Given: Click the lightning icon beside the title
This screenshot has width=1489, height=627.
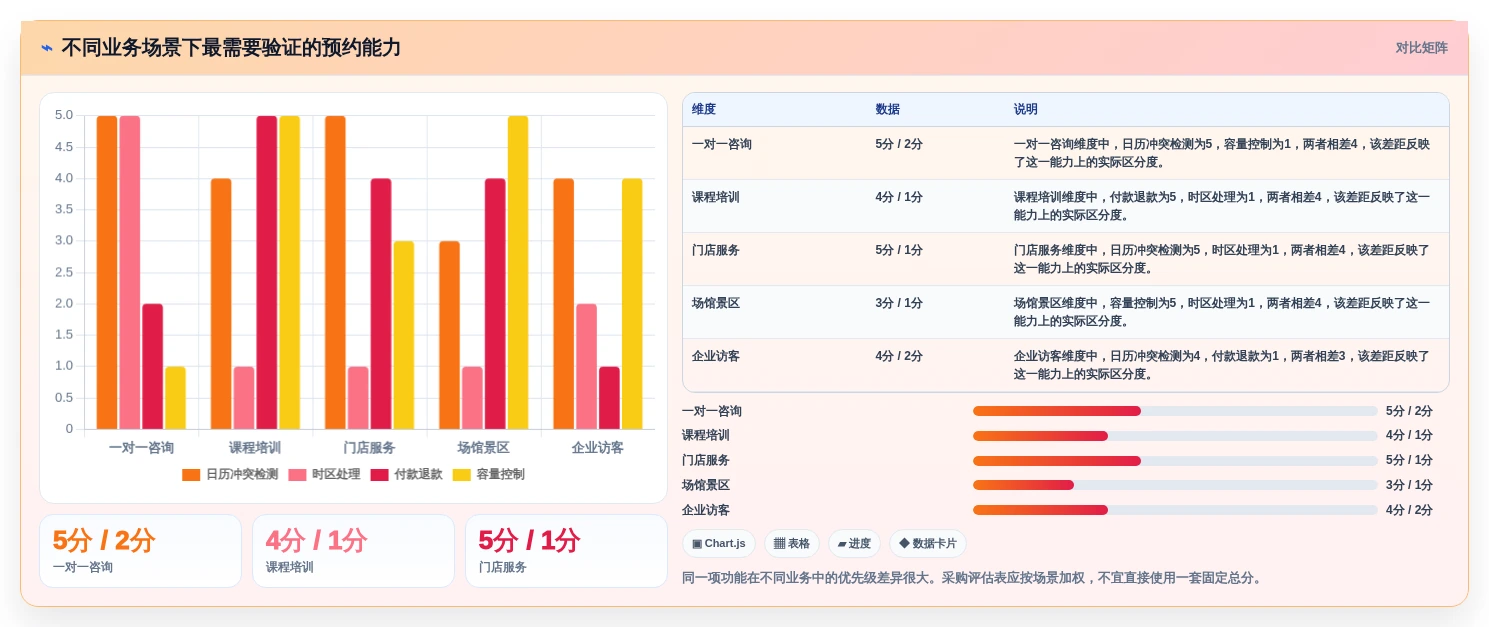Looking at the screenshot, I should (x=47, y=48).
